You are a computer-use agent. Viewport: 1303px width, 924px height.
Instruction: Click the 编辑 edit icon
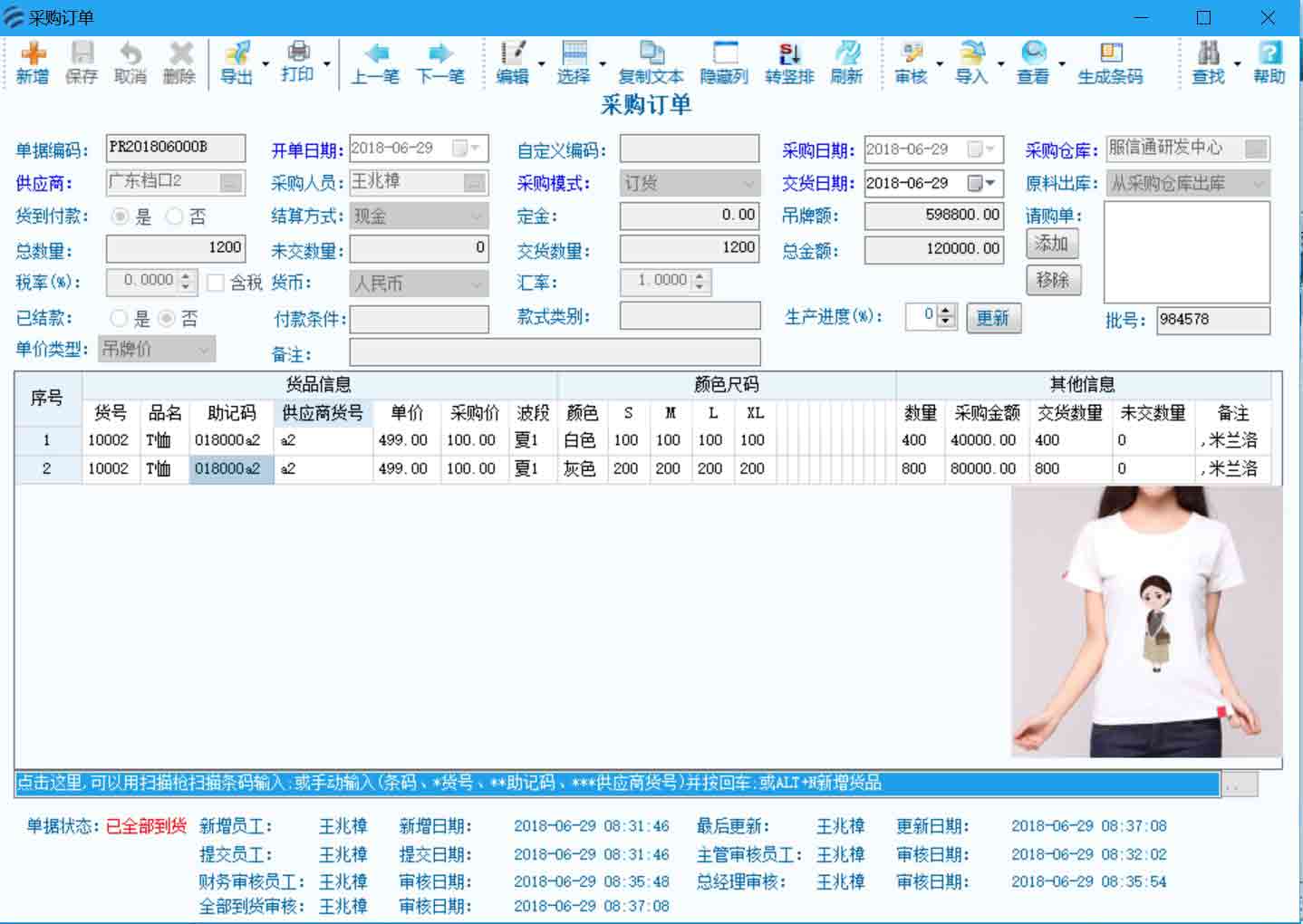[512, 63]
